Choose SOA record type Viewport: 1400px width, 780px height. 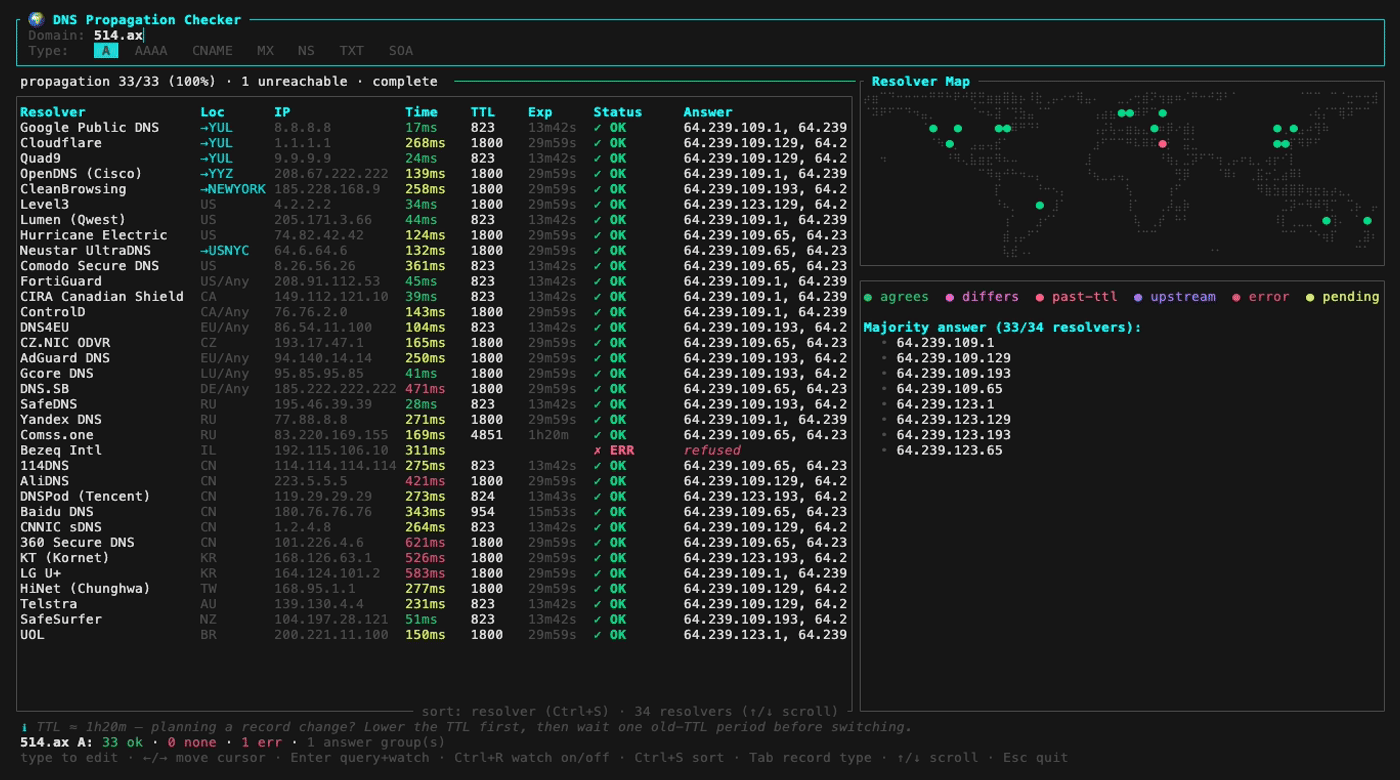tap(400, 51)
